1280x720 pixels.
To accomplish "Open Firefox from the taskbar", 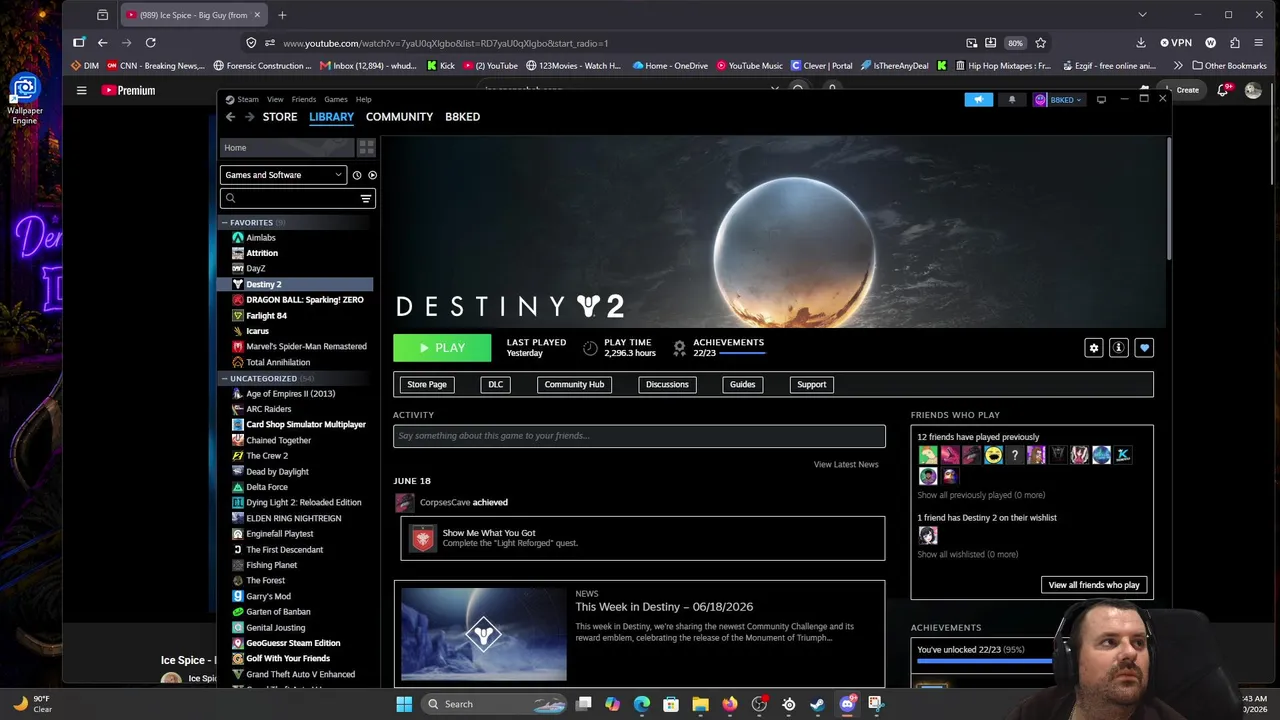I will tap(730, 704).
